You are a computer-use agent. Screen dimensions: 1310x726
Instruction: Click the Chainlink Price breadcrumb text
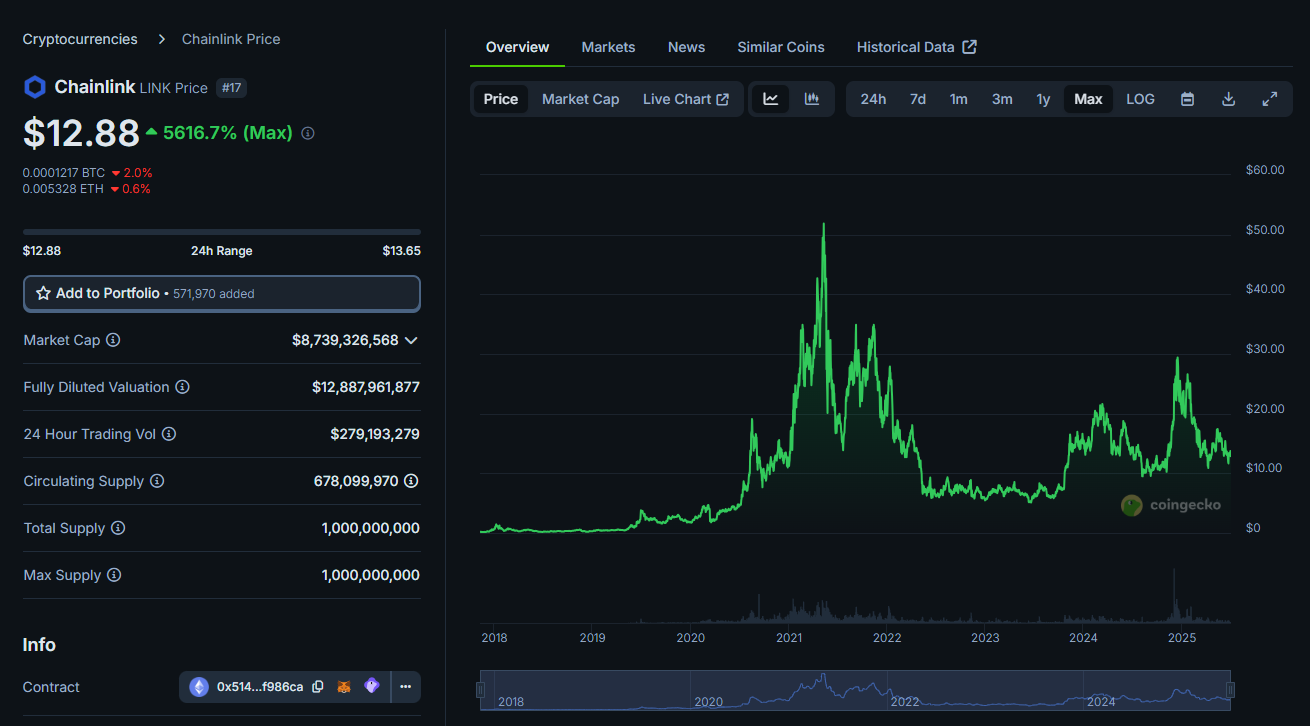(x=231, y=39)
